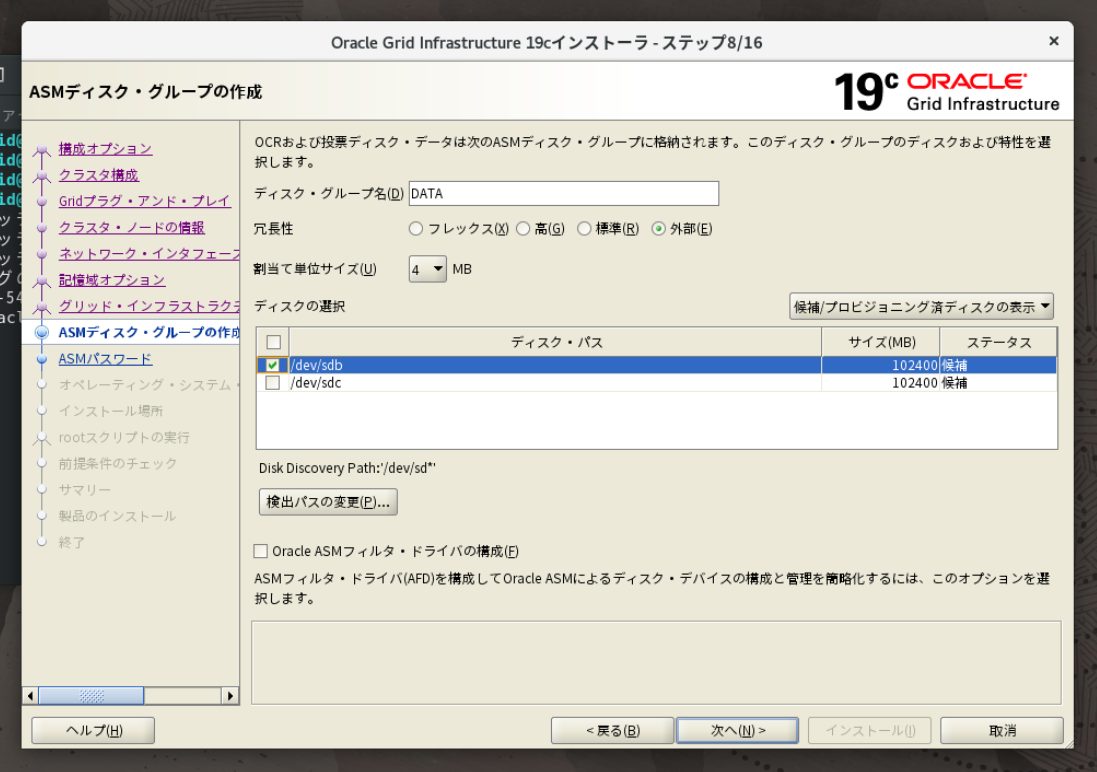Screen dimensions: 1097x772
Task: Click 候補 status cell for /dev/sdc
Action: 998,383
